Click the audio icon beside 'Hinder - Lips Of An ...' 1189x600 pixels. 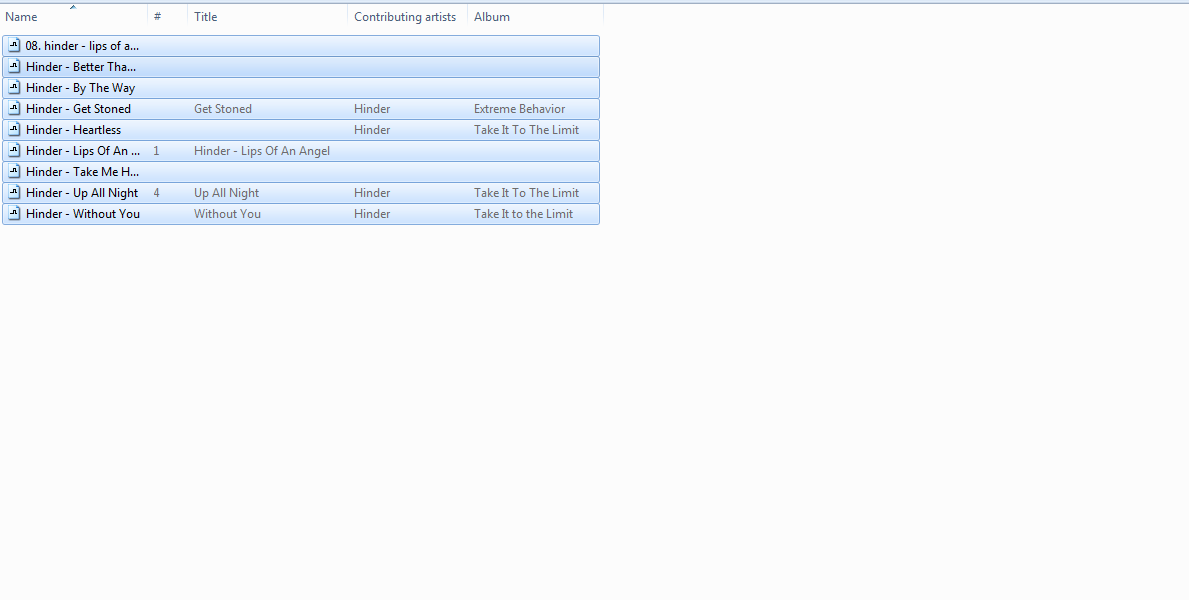pos(14,151)
